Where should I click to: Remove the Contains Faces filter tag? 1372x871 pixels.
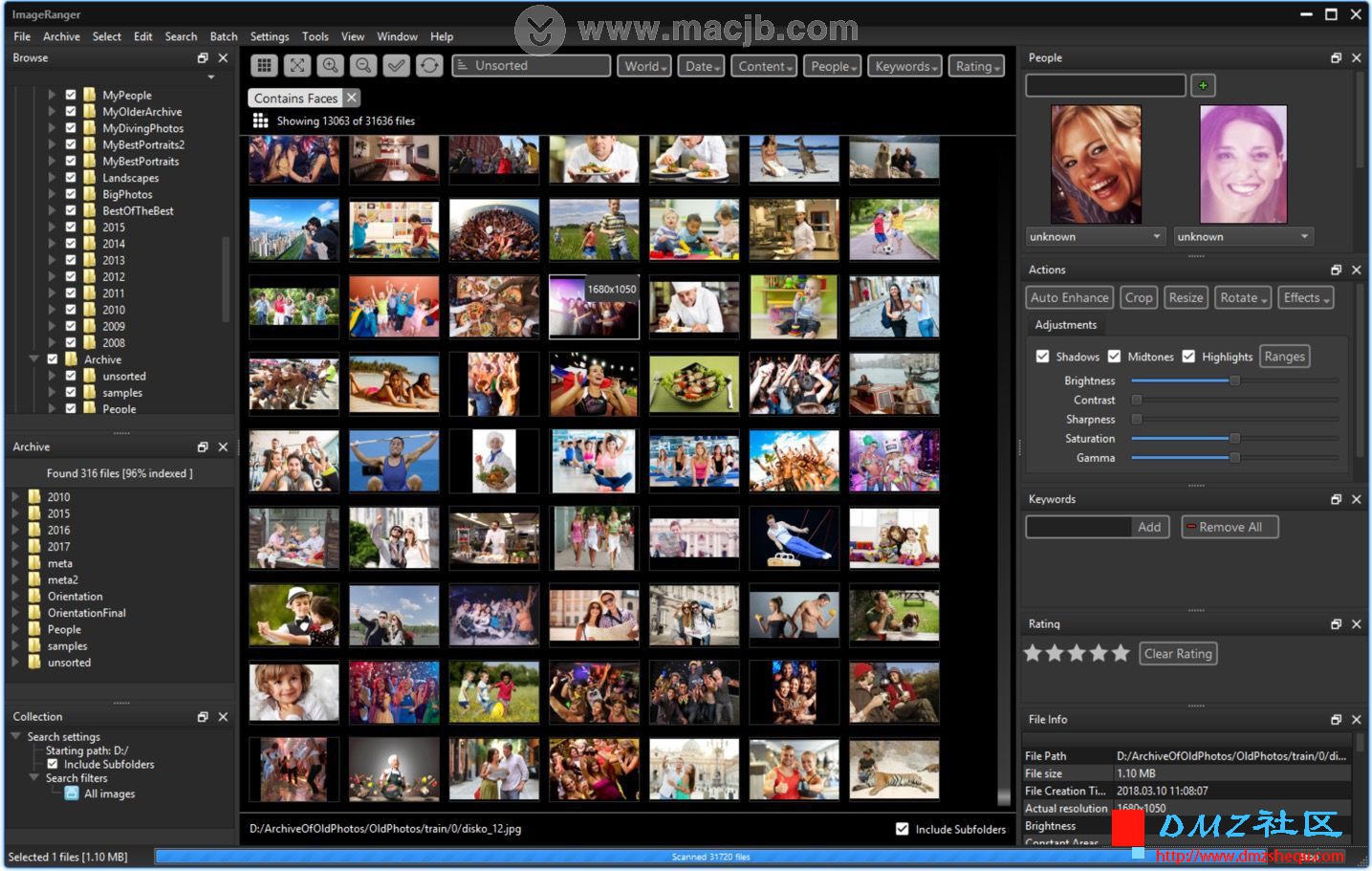[x=352, y=98]
